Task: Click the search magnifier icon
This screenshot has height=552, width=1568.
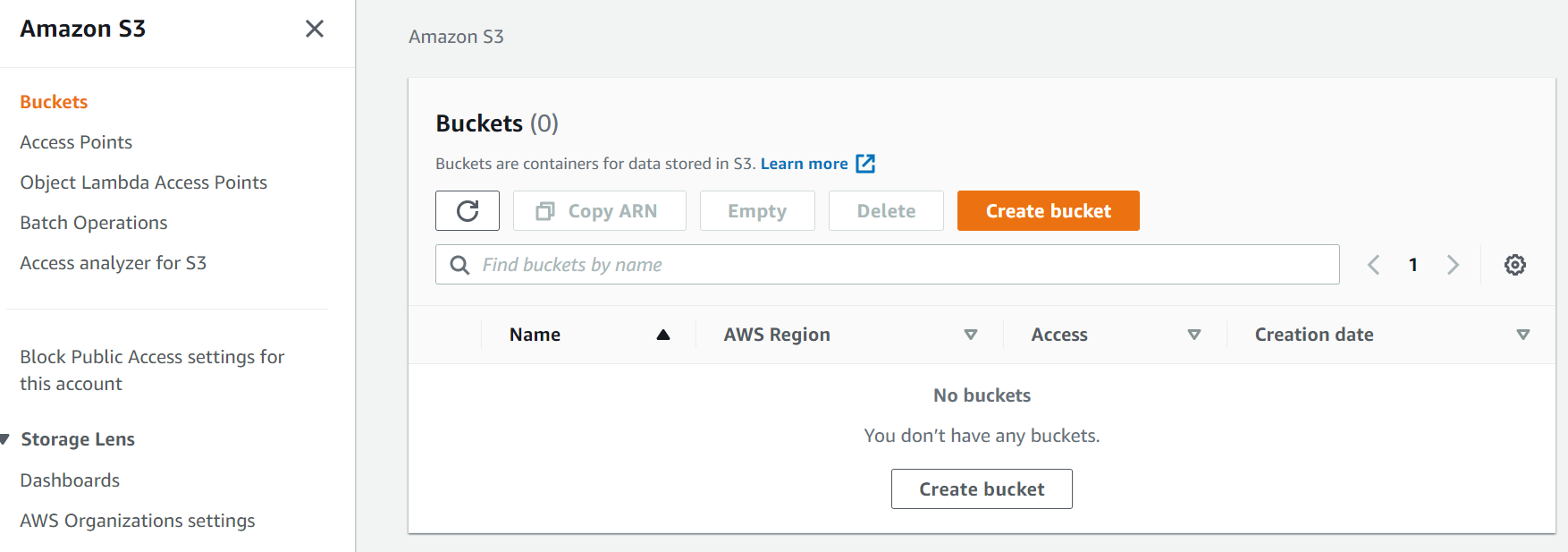Action: tap(459, 265)
